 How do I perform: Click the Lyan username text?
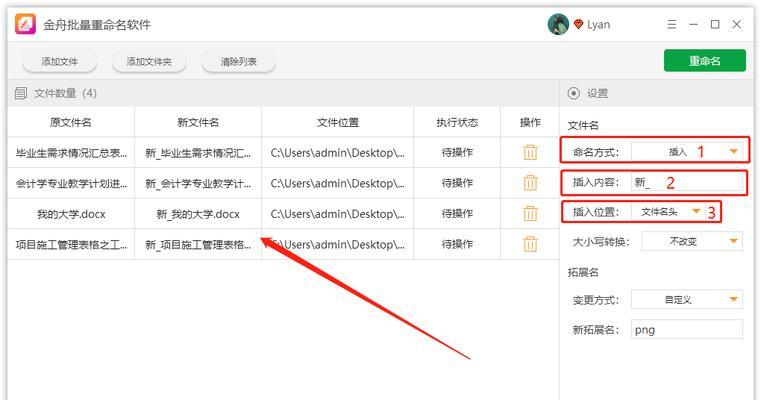click(598, 25)
